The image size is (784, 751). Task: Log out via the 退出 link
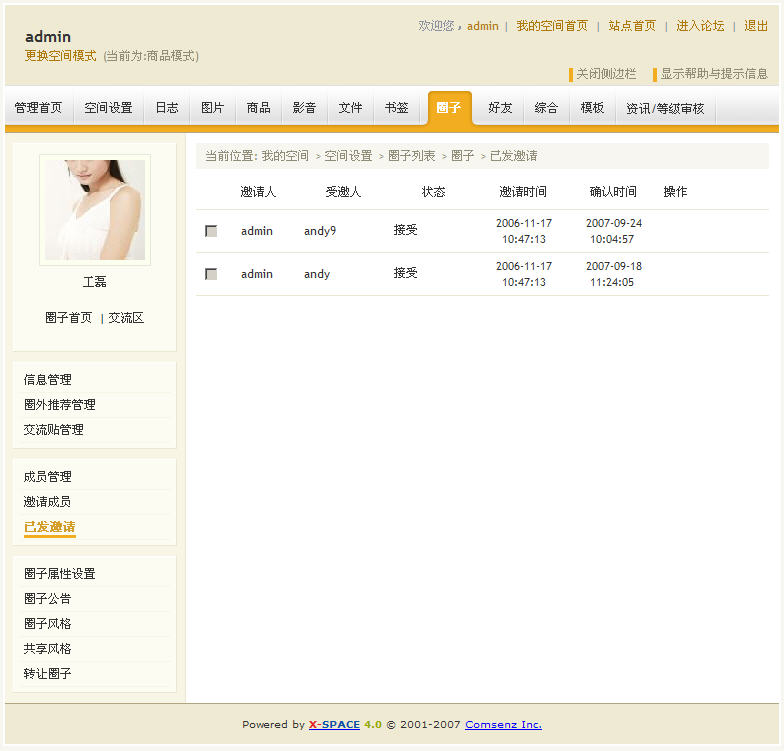[756, 26]
